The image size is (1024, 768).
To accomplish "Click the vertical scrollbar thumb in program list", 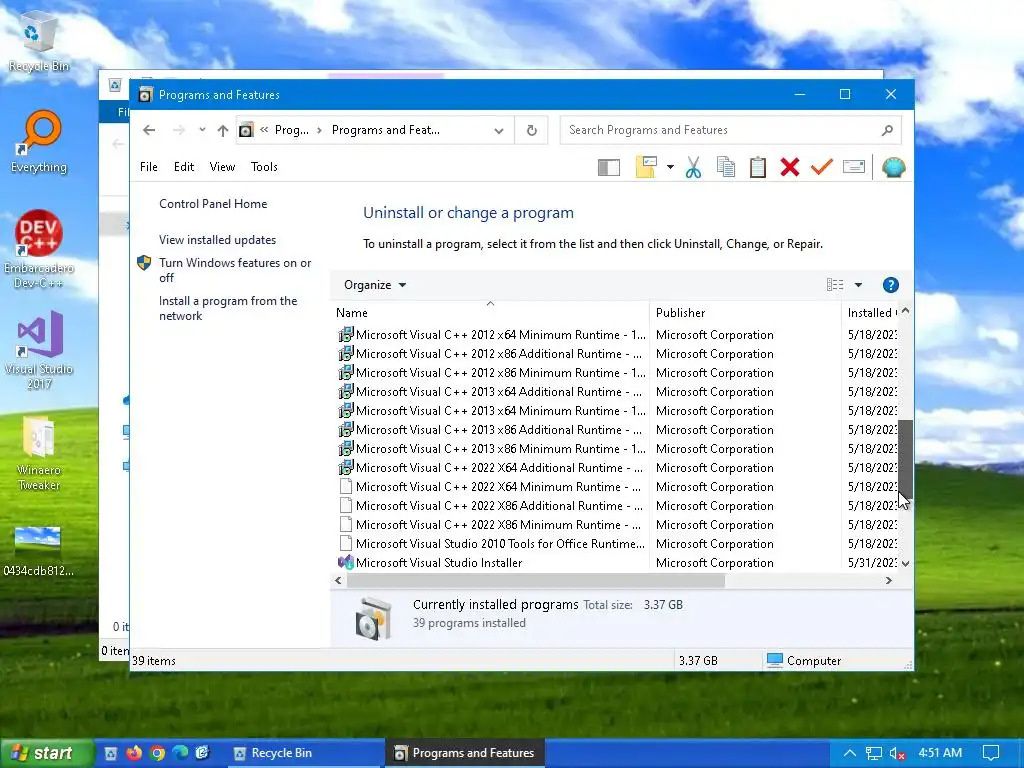I will pyautogui.click(x=905, y=458).
